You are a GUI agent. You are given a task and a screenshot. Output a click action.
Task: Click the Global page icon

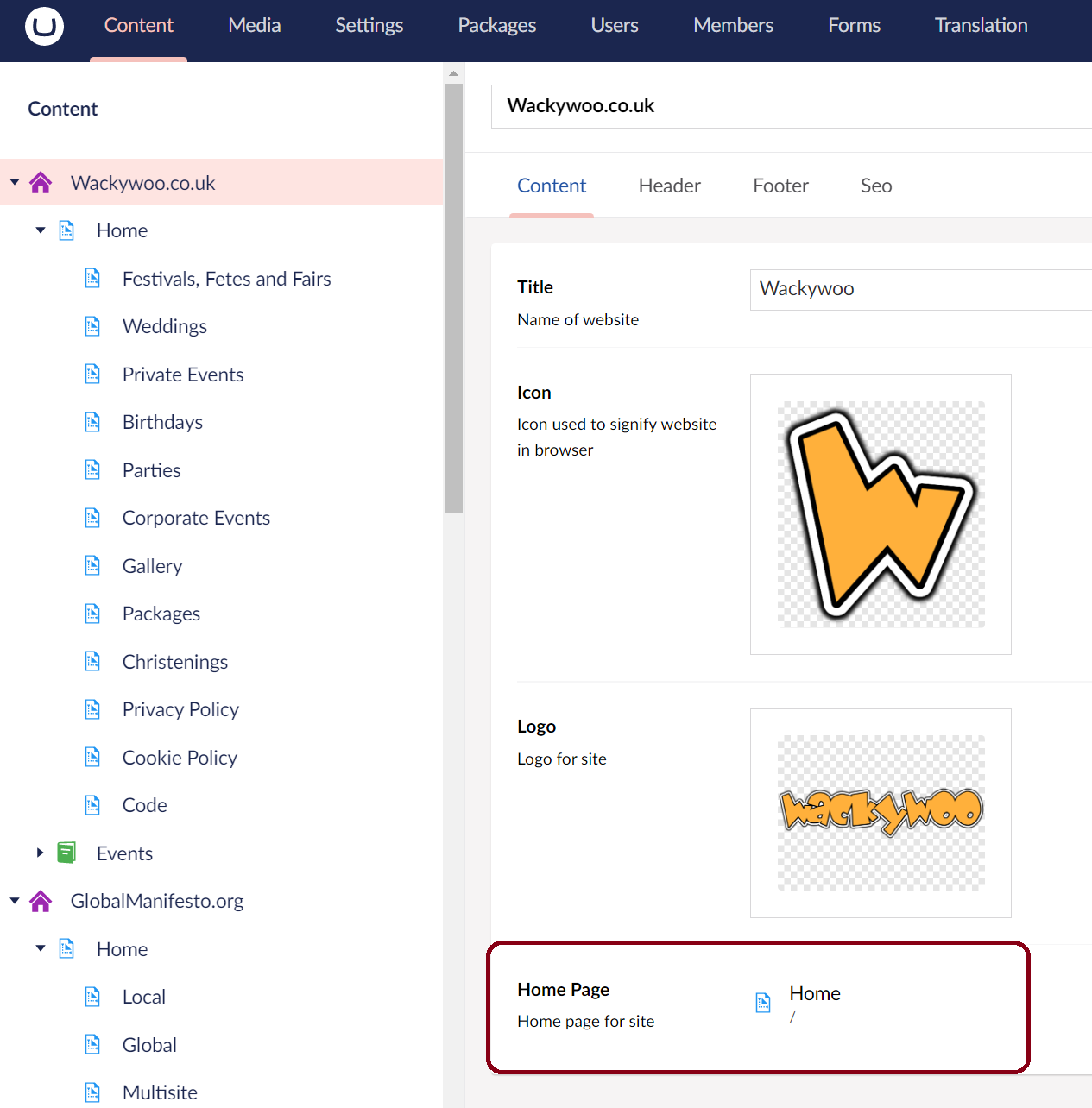pyautogui.click(x=92, y=1044)
